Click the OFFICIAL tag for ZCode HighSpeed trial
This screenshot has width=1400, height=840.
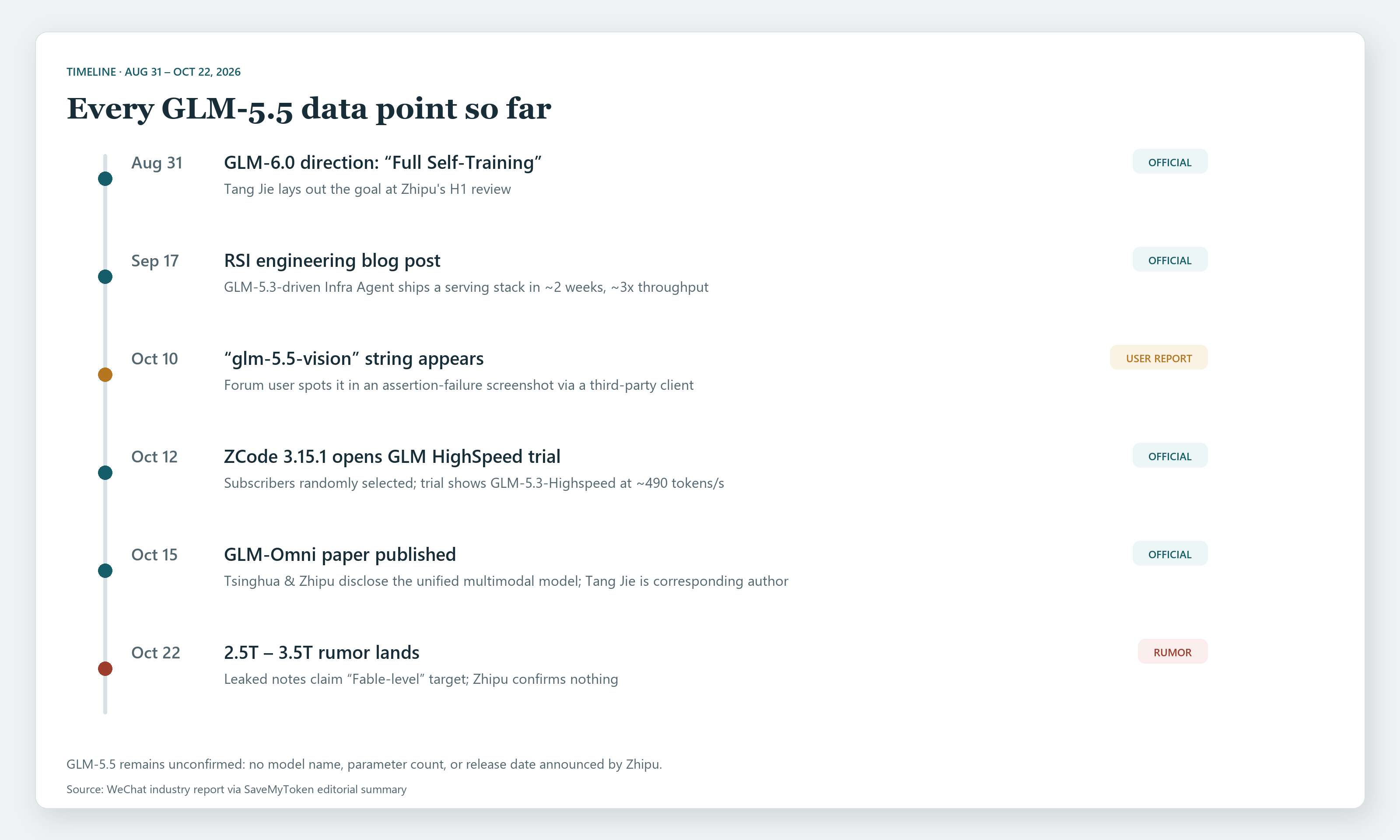click(1170, 456)
